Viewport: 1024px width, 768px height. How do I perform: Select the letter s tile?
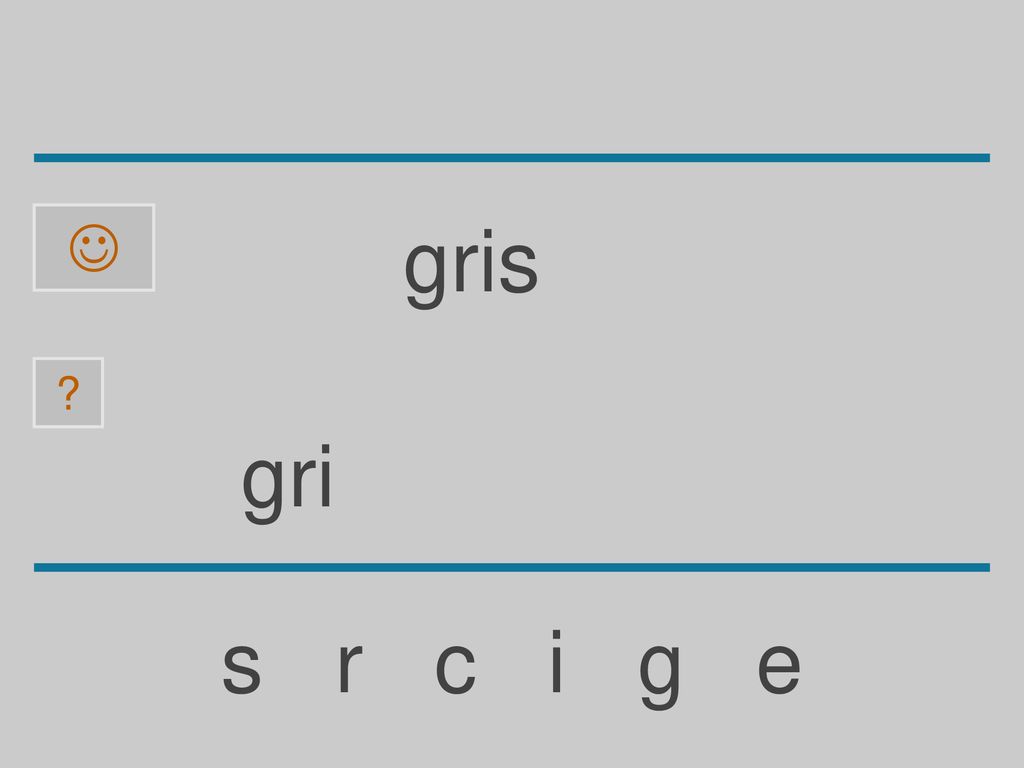(x=242, y=668)
